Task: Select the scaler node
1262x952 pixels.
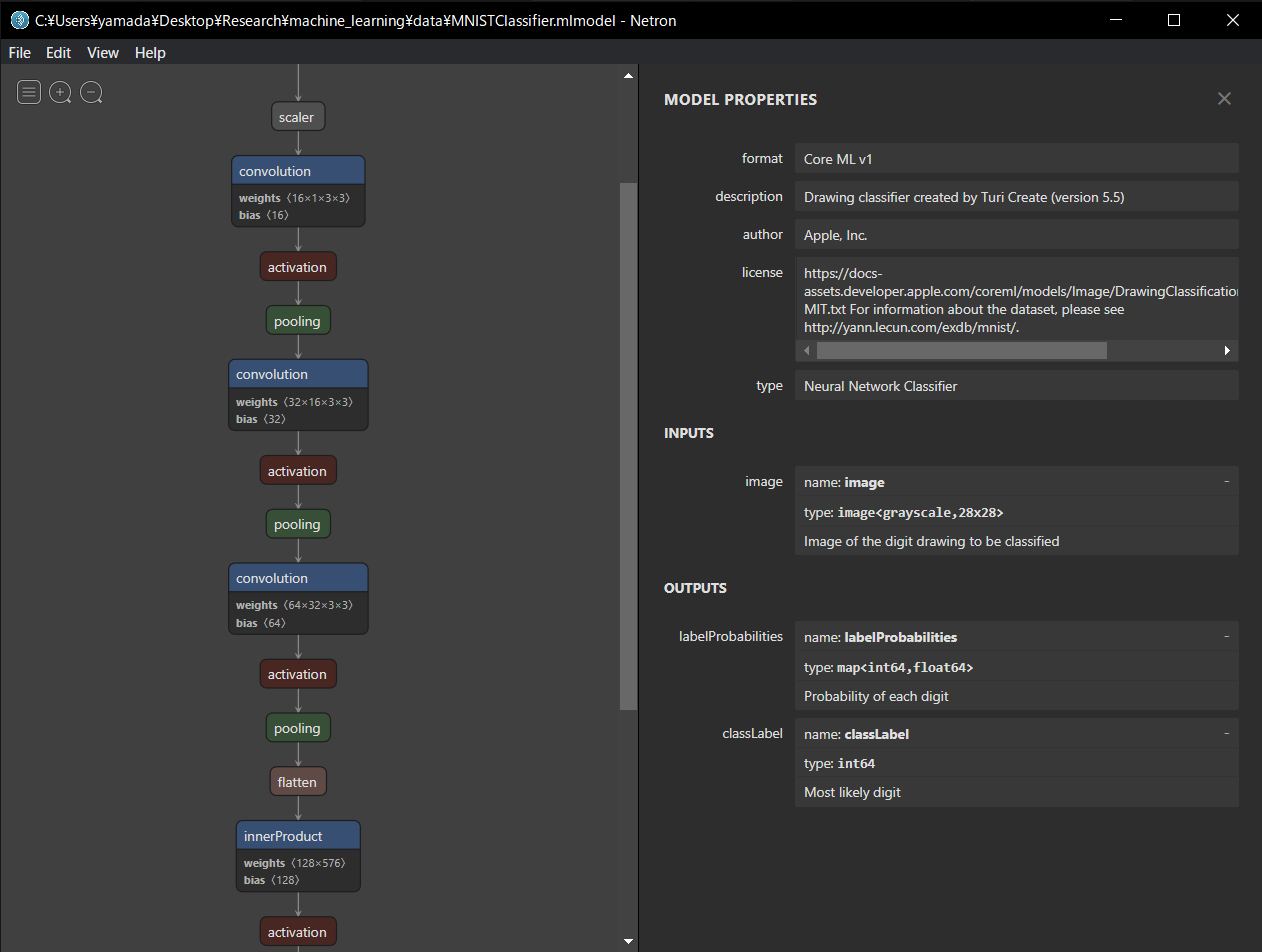Action: (x=297, y=118)
